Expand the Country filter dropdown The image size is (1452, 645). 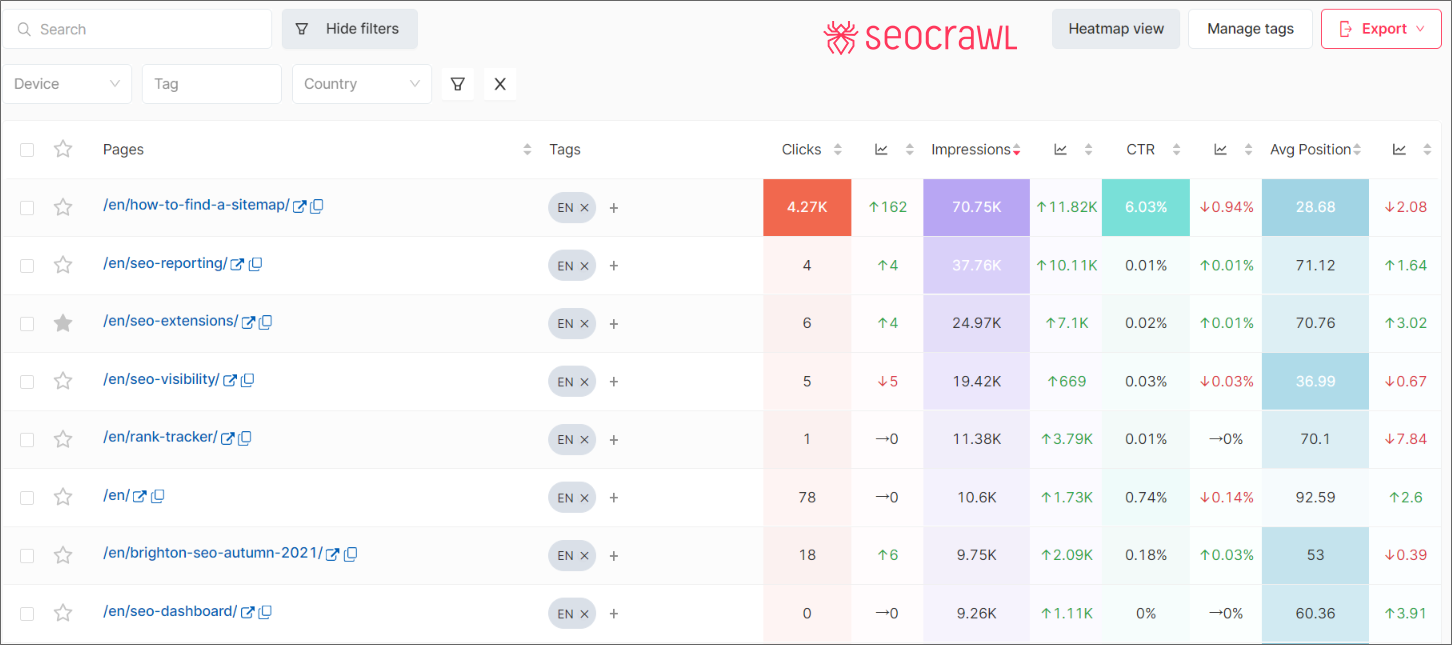click(361, 84)
